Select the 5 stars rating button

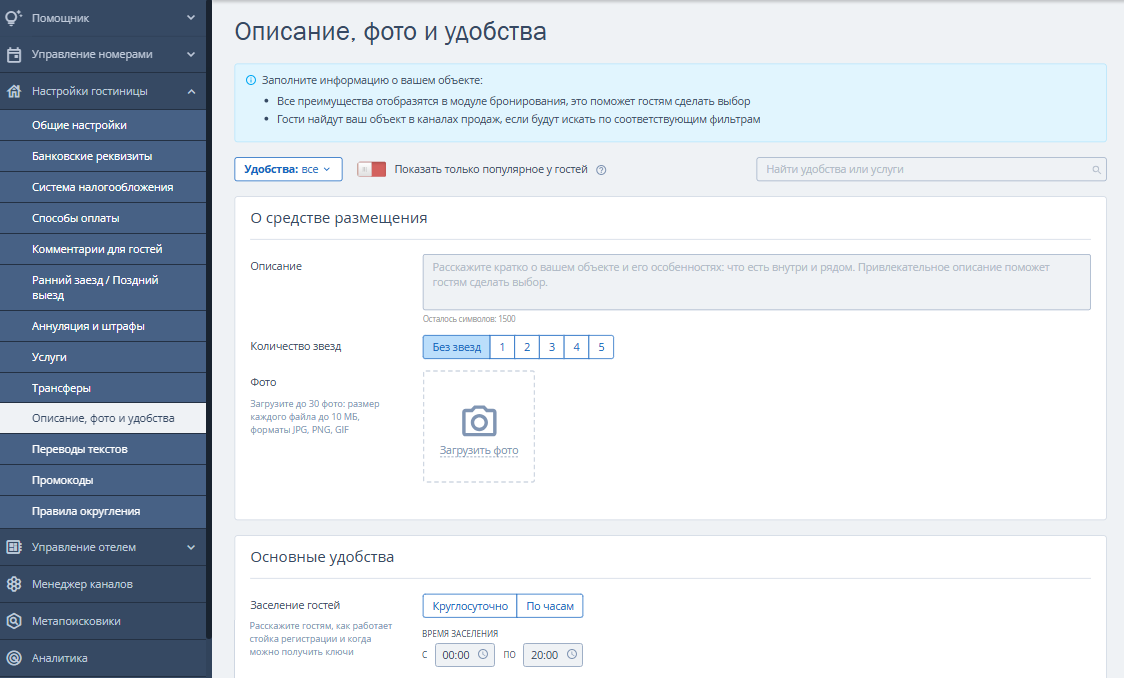pyautogui.click(x=601, y=347)
